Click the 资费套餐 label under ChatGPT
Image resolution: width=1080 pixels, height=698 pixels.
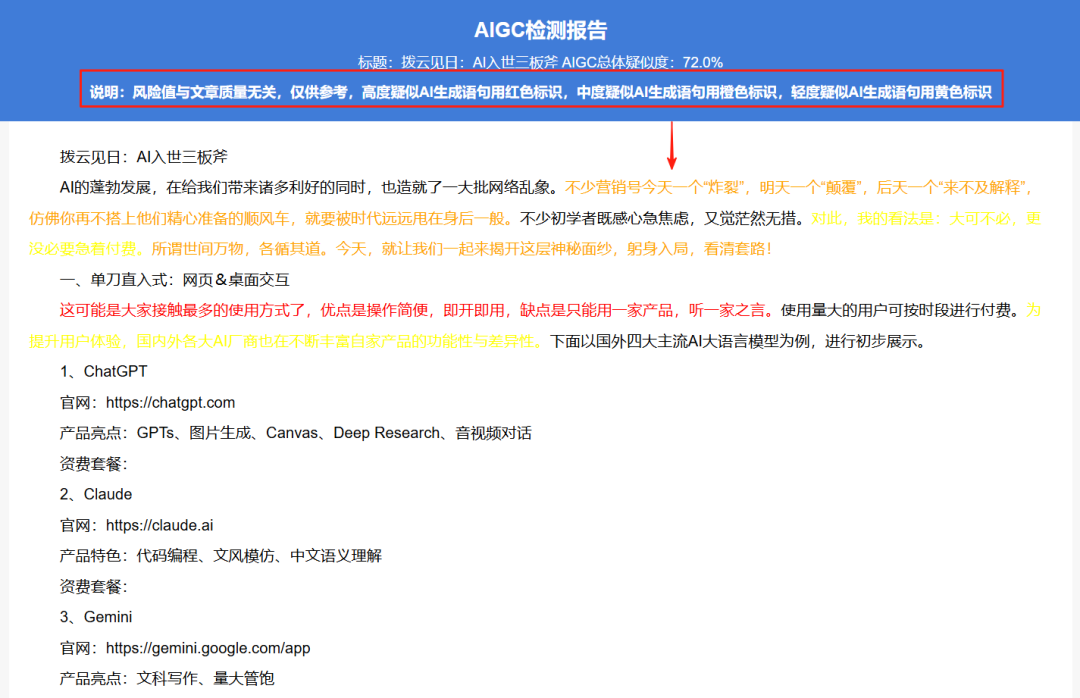click(x=94, y=464)
